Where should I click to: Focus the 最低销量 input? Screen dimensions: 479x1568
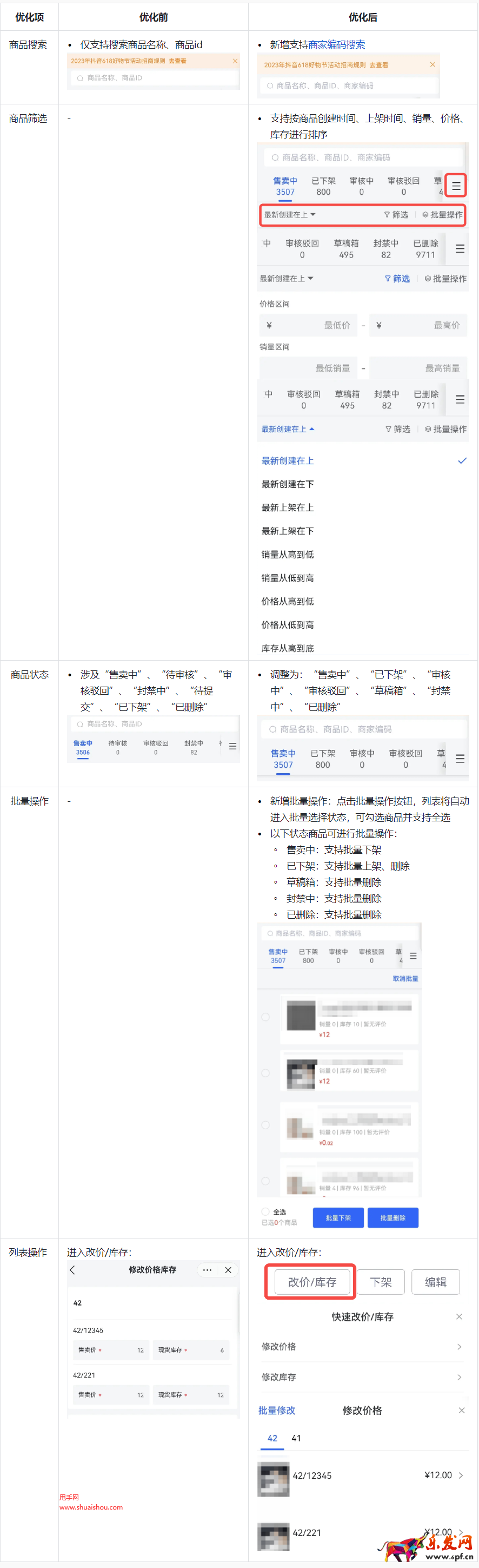coord(308,368)
